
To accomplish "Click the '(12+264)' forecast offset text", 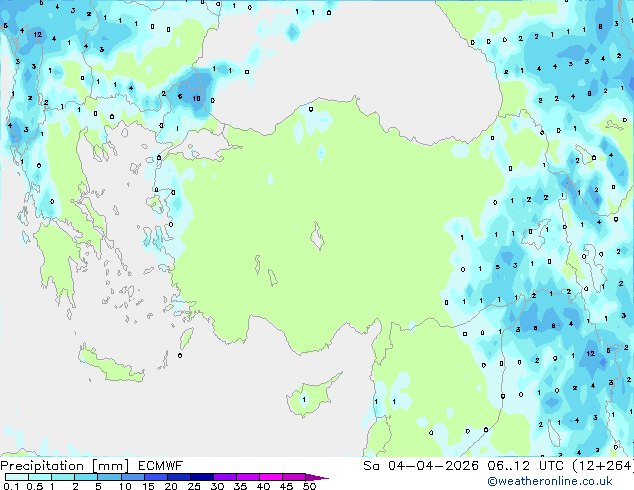I will point(603,466).
